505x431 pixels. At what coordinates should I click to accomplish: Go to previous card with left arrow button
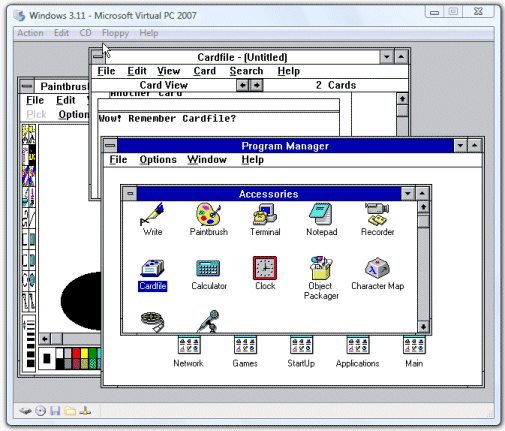(243, 85)
